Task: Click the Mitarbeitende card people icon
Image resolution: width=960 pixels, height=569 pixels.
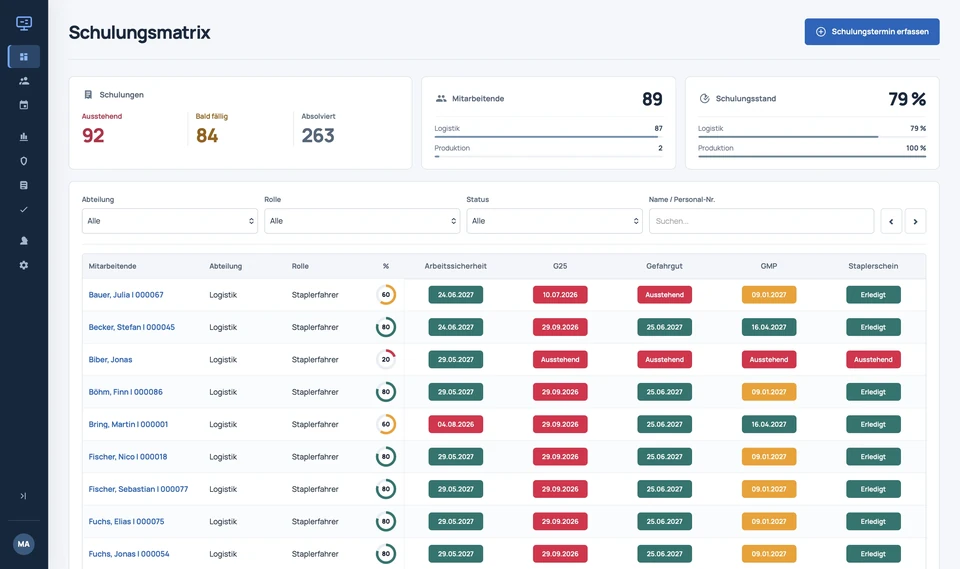Action: pyautogui.click(x=441, y=99)
